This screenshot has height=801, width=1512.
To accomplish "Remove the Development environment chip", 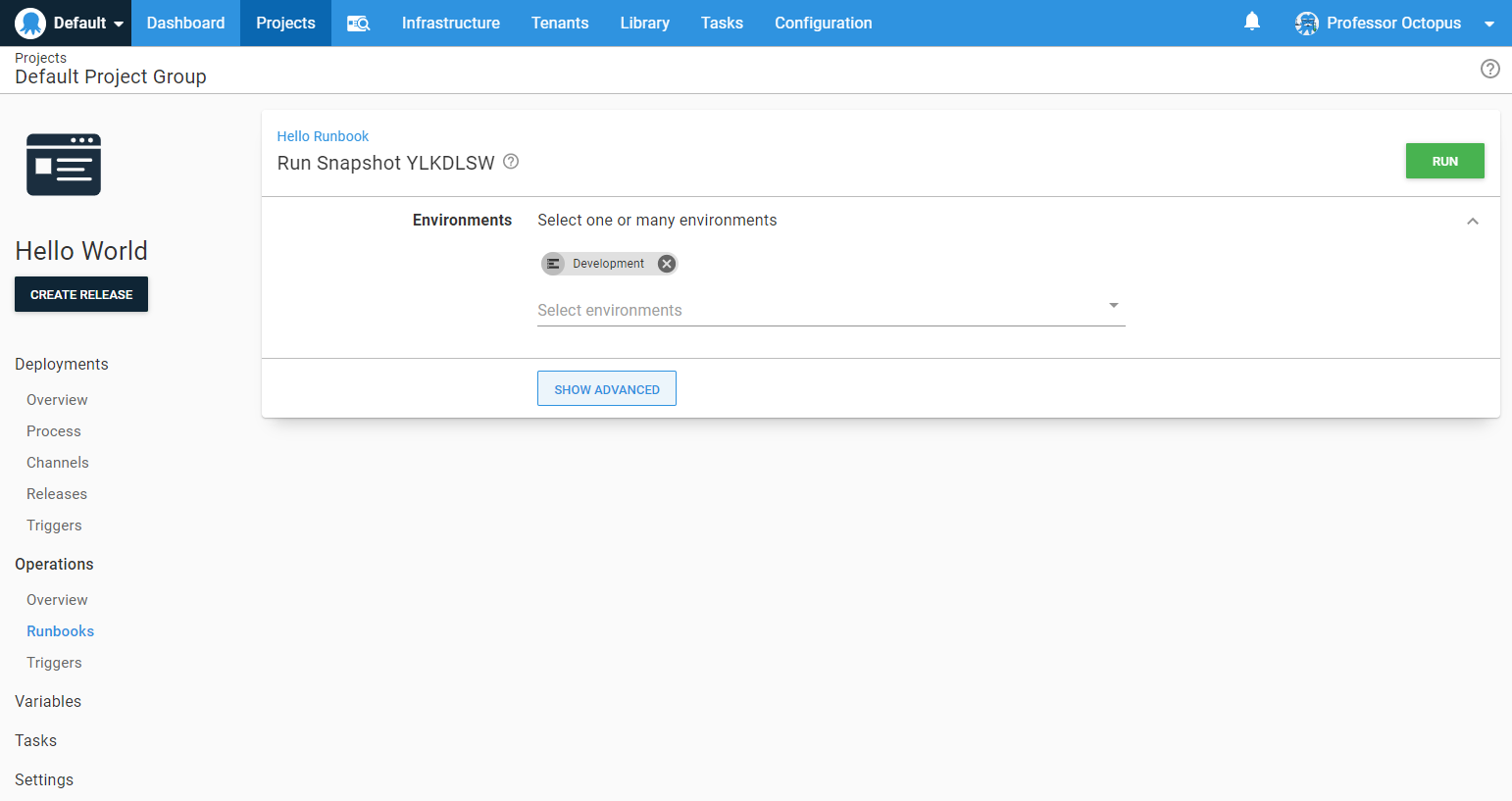I will point(667,264).
